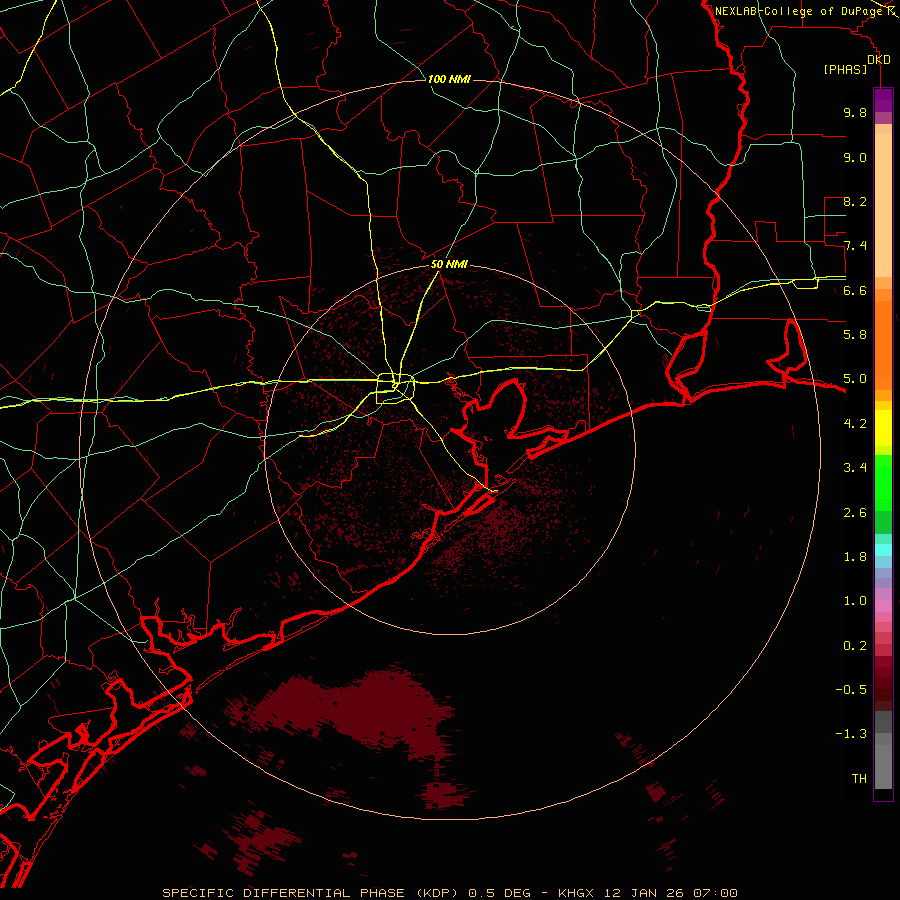This screenshot has width=900, height=900.
Task: Pick the cyan color band beside 1.8
Action: (883, 550)
